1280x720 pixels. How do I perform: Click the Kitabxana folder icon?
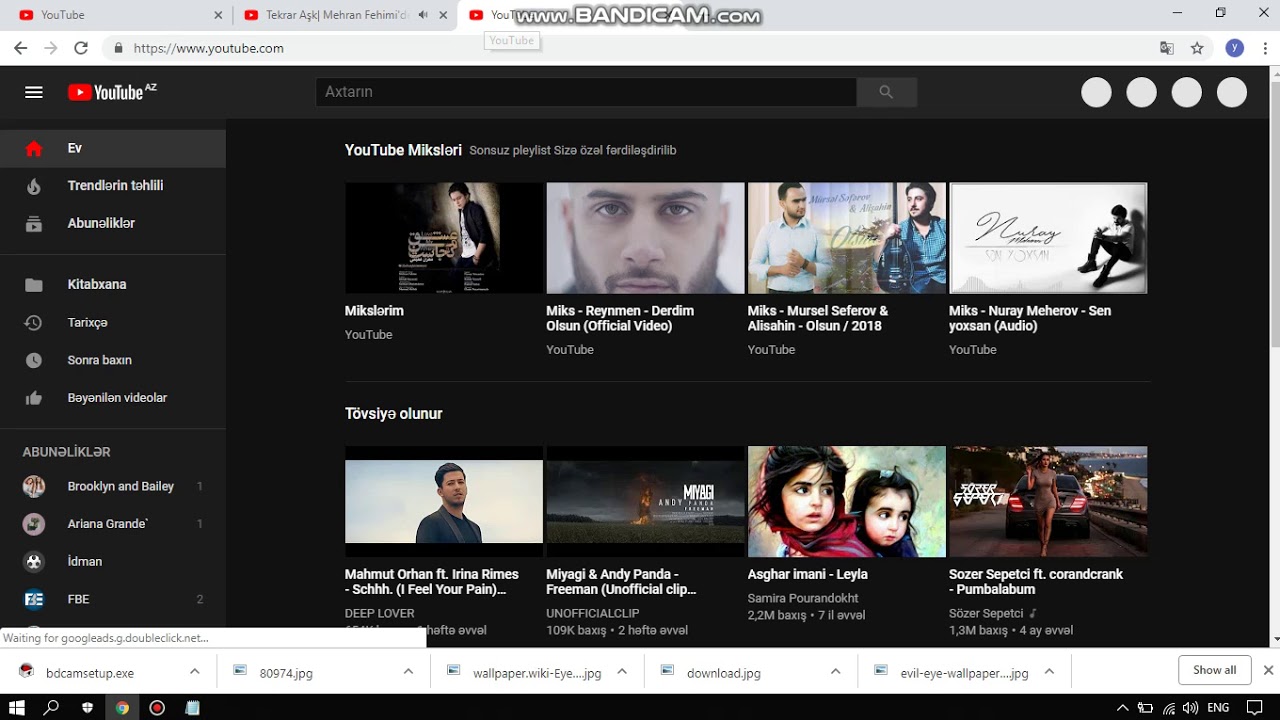(34, 285)
